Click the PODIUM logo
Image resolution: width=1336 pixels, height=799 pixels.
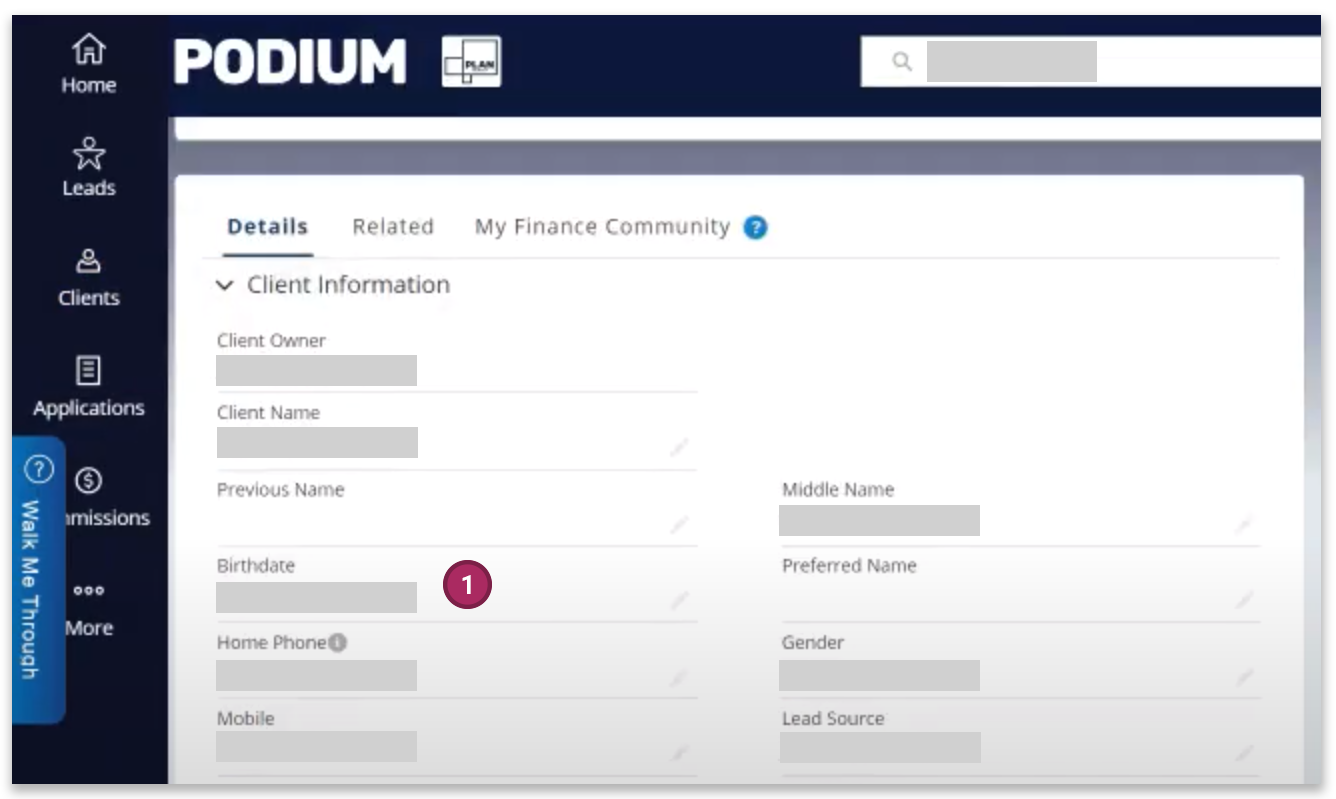[x=290, y=62]
